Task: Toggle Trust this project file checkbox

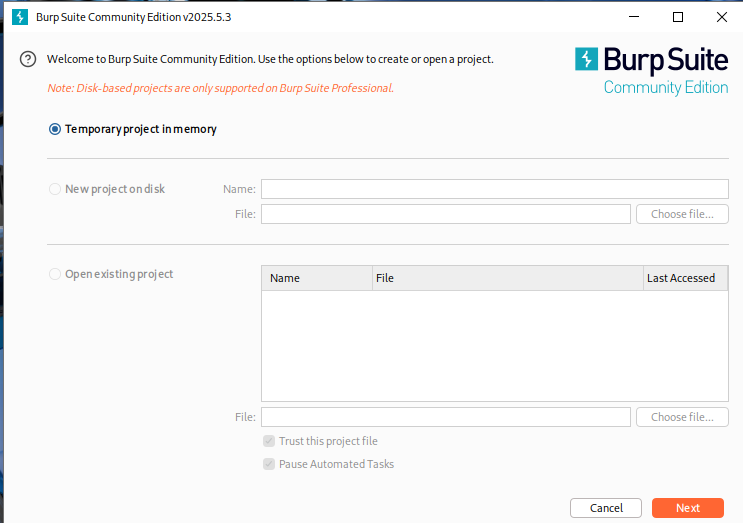Action: tap(269, 441)
